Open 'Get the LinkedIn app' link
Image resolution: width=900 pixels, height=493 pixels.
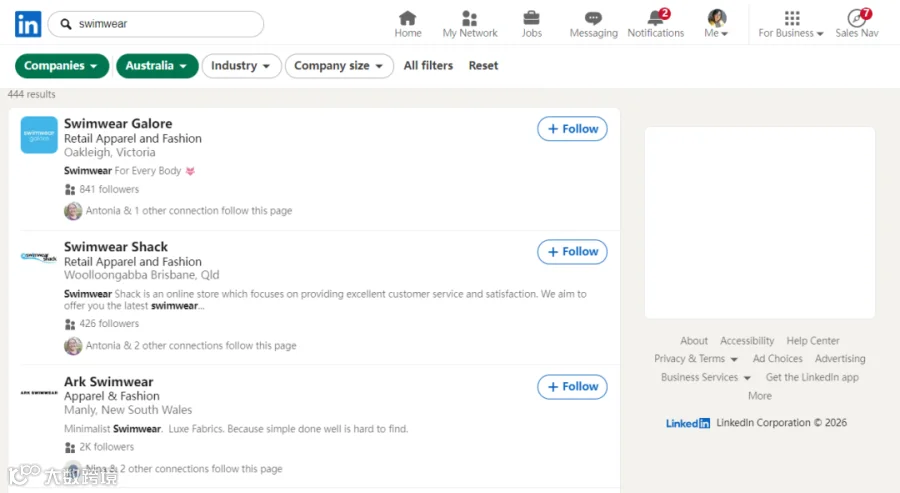tap(812, 378)
